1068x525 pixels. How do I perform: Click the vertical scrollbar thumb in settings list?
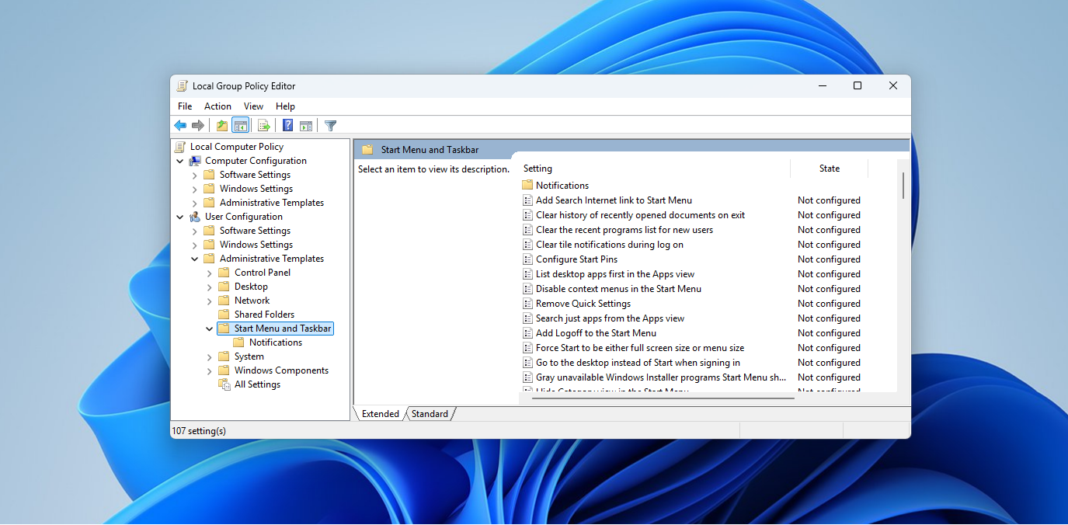[x=903, y=185]
